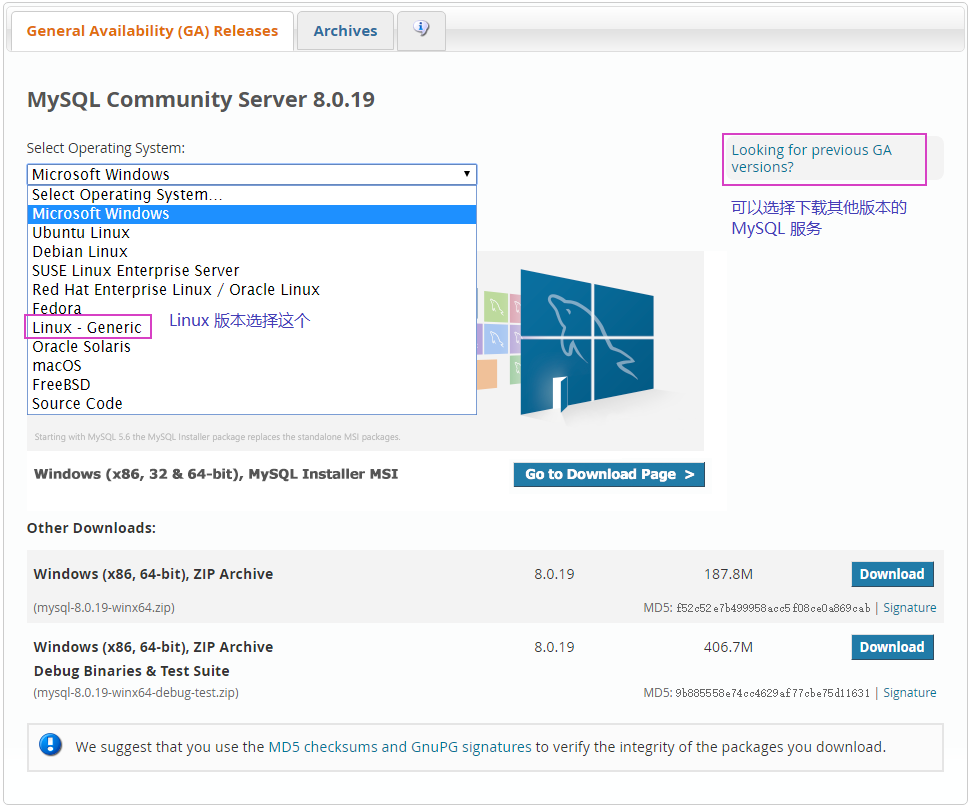Click file name (mysql-8.0.19-winx64.zip)

[104, 608]
